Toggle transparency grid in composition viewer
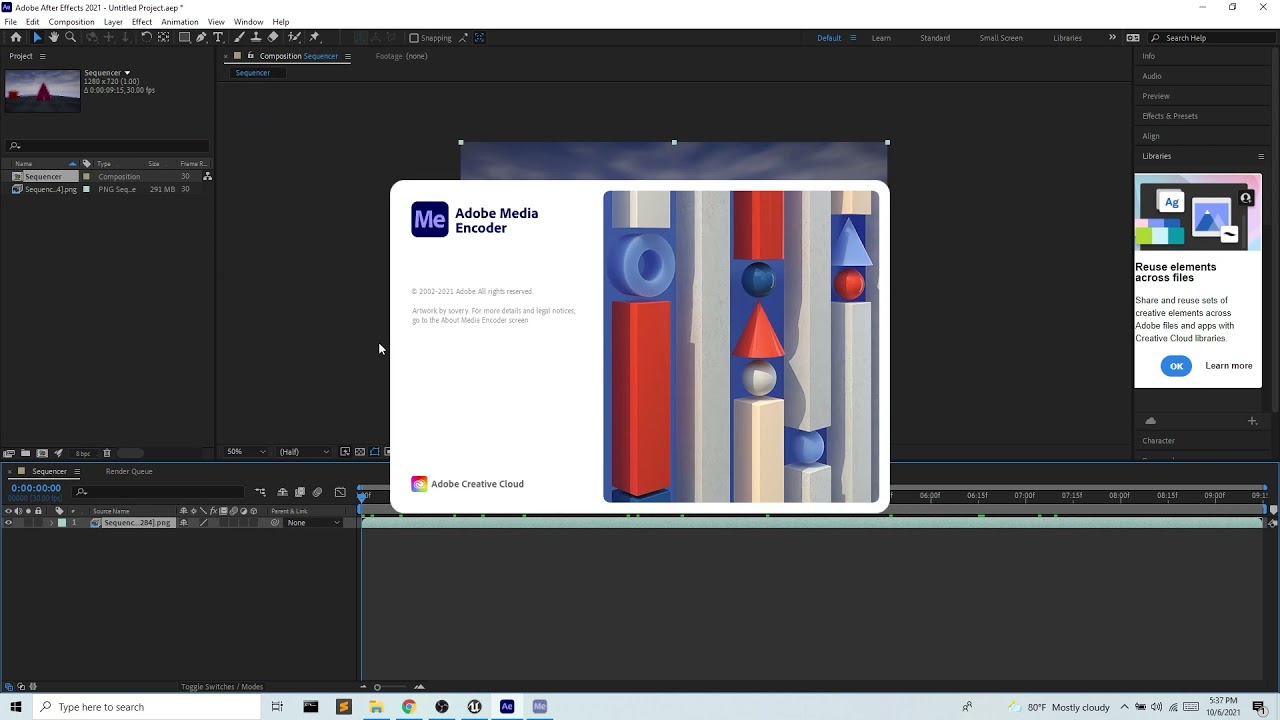Screen dimensions: 1280x720 coord(360,452)
